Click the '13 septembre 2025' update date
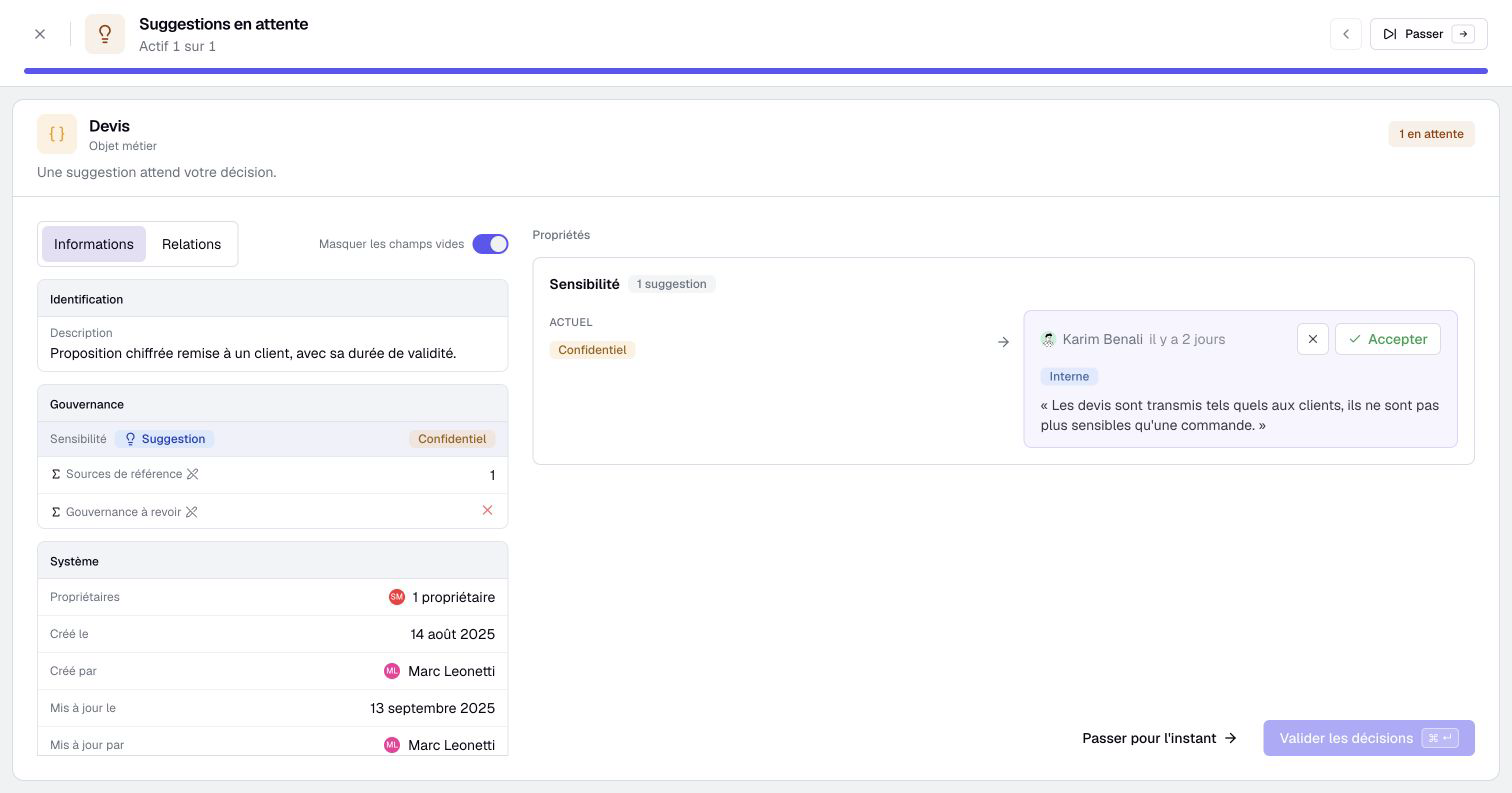The height and width of the screenshot is (793, 1512). click(432, 708)
